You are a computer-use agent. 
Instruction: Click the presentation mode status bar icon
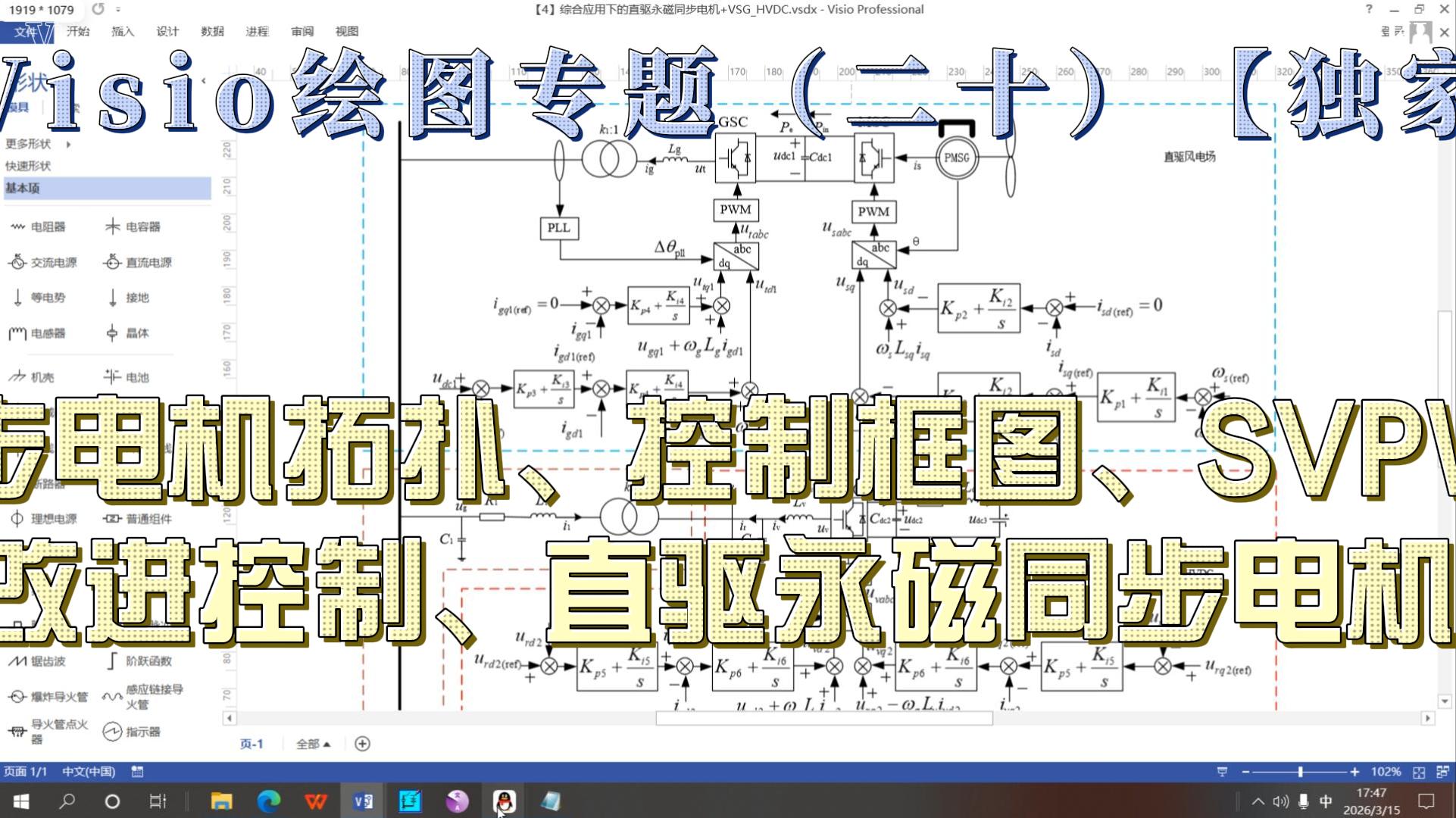[1222, 772]
